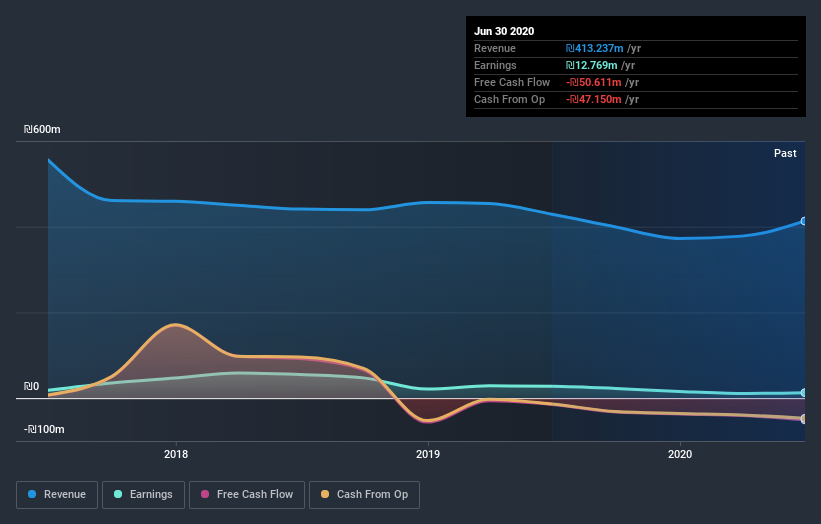Click the -₪100m y-axis label
Viewport: 821px width, 524px height.
44,429
